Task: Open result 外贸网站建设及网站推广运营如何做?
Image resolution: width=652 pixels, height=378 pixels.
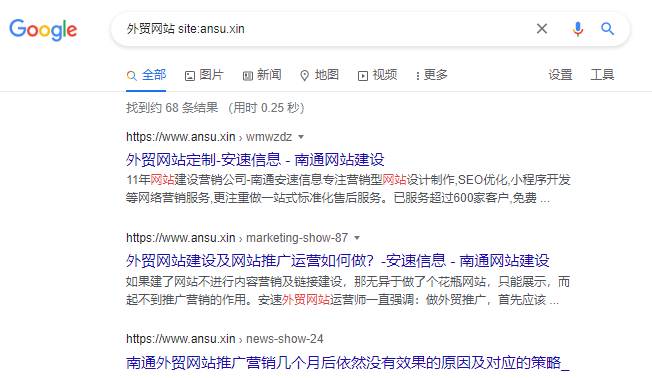Action: pos(338,261)
